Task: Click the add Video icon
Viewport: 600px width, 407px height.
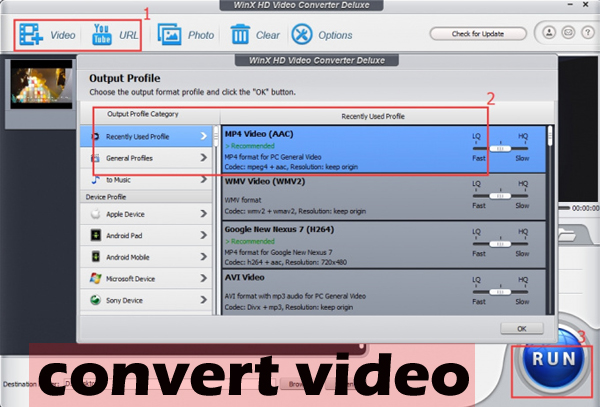Action: pos(31,34)
